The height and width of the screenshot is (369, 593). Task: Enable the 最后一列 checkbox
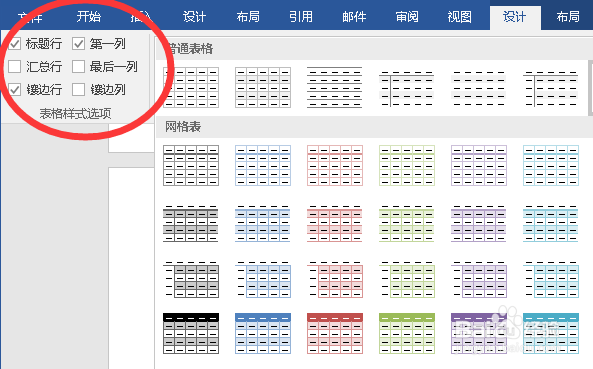click(78, 67)
